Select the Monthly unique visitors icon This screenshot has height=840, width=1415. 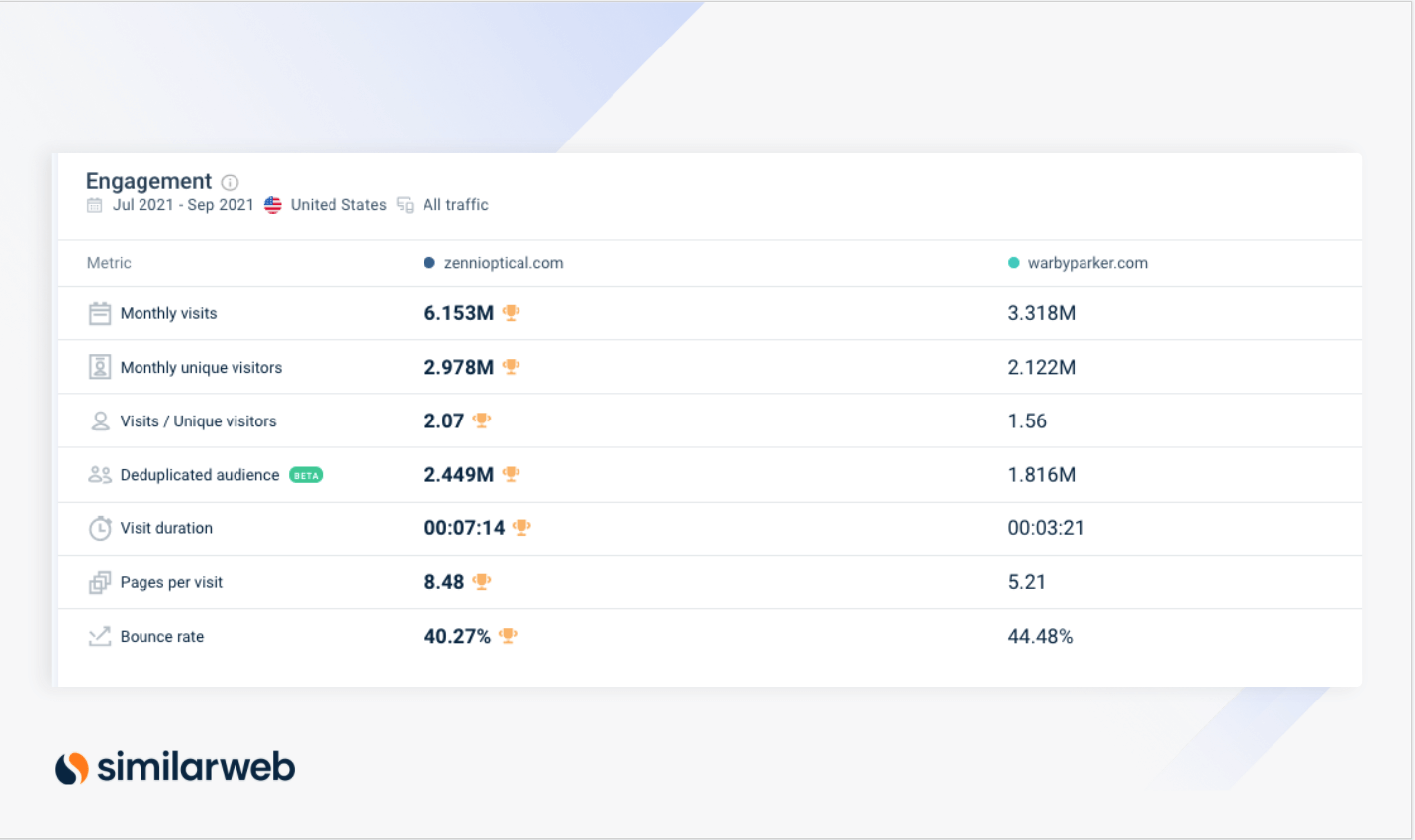click(x=99, y=366)
